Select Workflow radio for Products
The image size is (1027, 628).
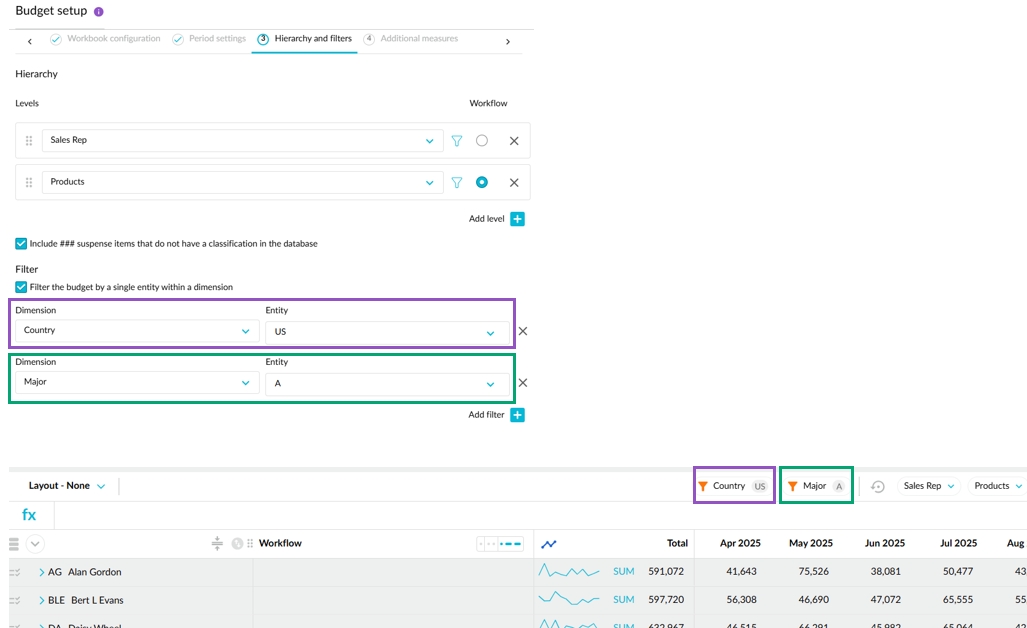pyautogui.click(x=482, y=183)
